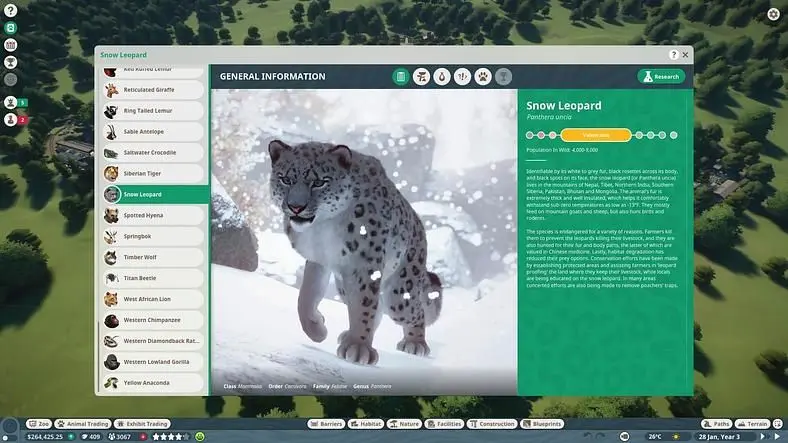
Task: Select Springbok entry
Action: tap(153, 236)
